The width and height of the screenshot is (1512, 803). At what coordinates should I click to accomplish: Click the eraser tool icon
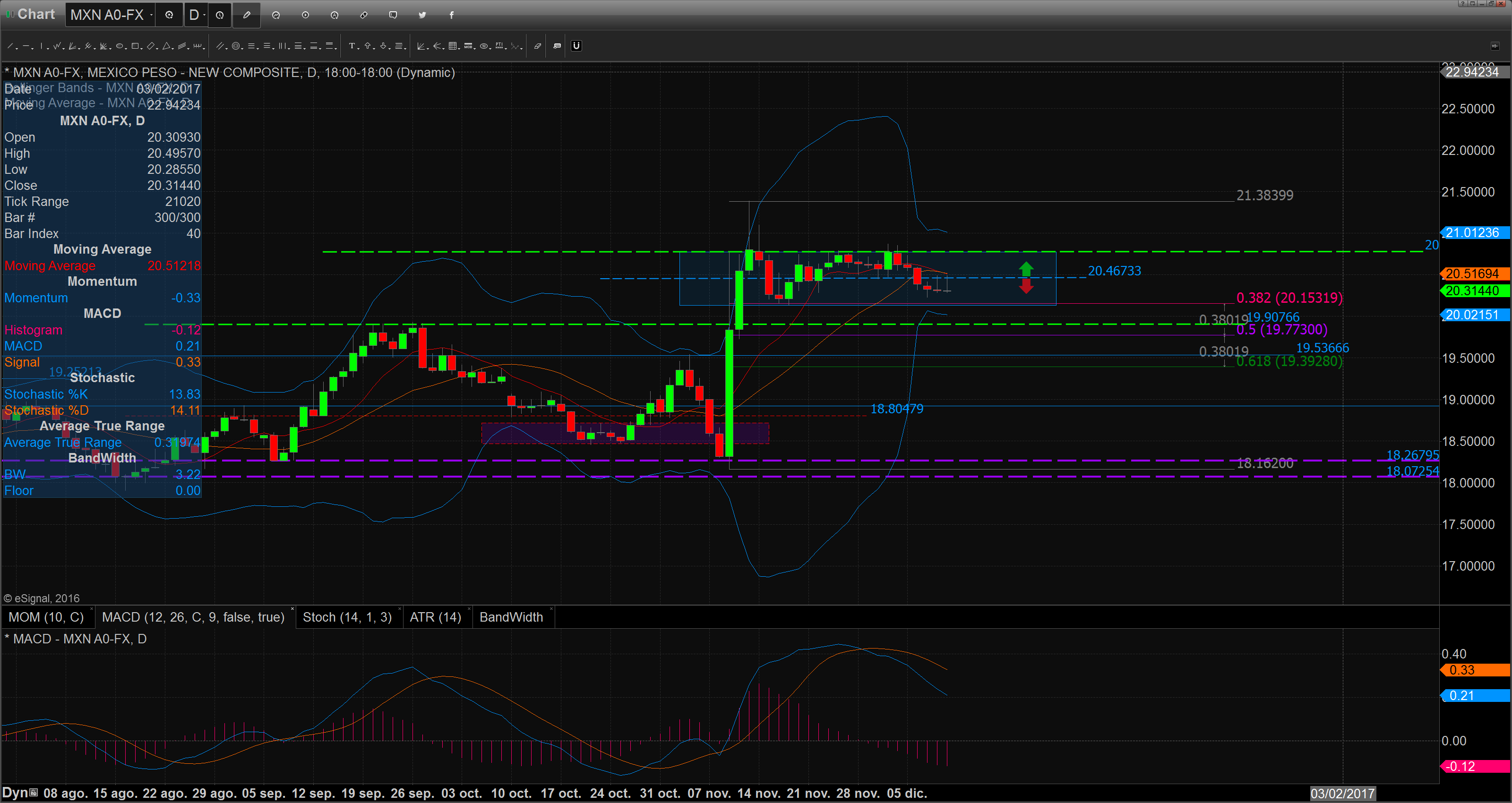coord(538,46)
